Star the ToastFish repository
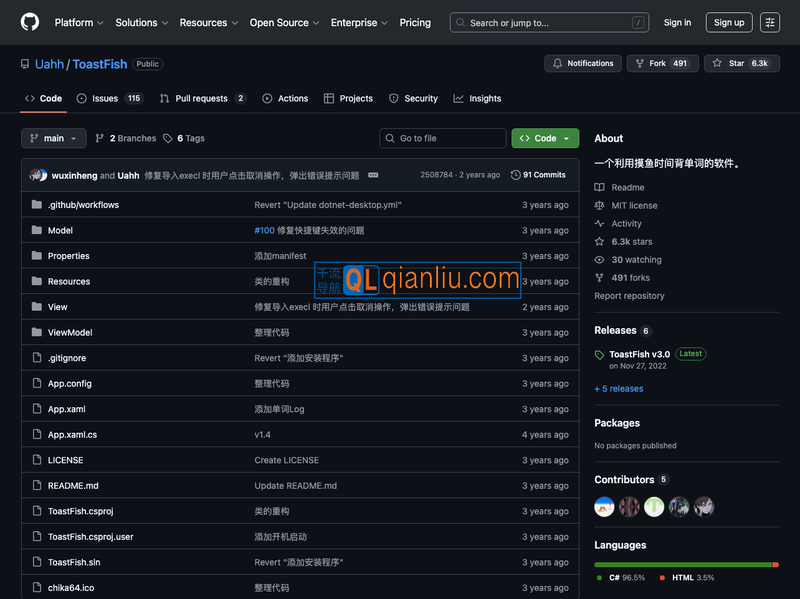This screenshot has height=599, width=800. coord(741,63)
